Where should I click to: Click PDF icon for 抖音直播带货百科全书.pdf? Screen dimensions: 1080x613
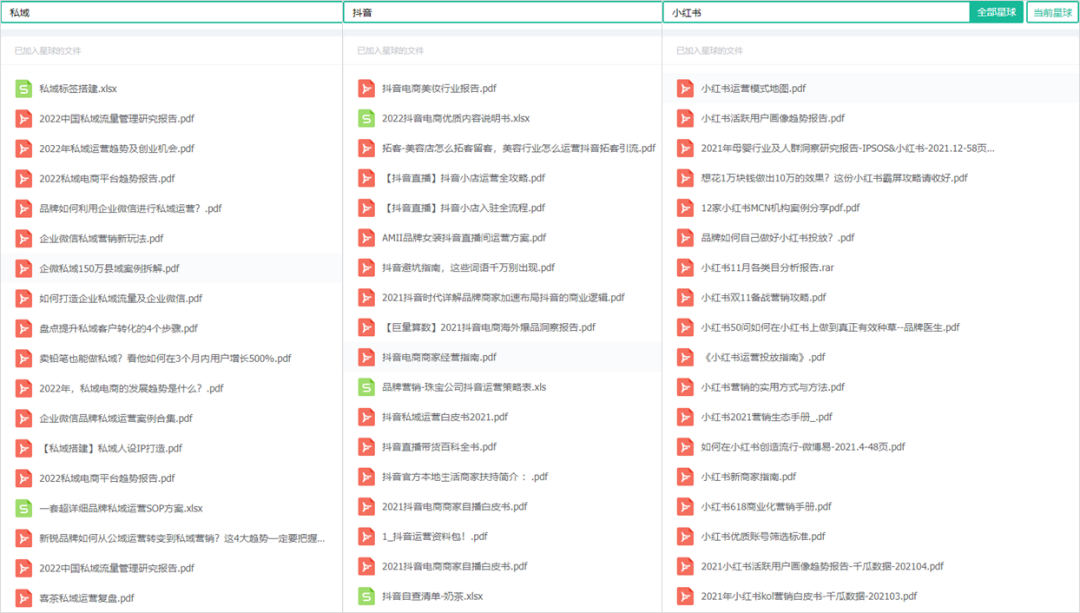[x=366, y=447]
